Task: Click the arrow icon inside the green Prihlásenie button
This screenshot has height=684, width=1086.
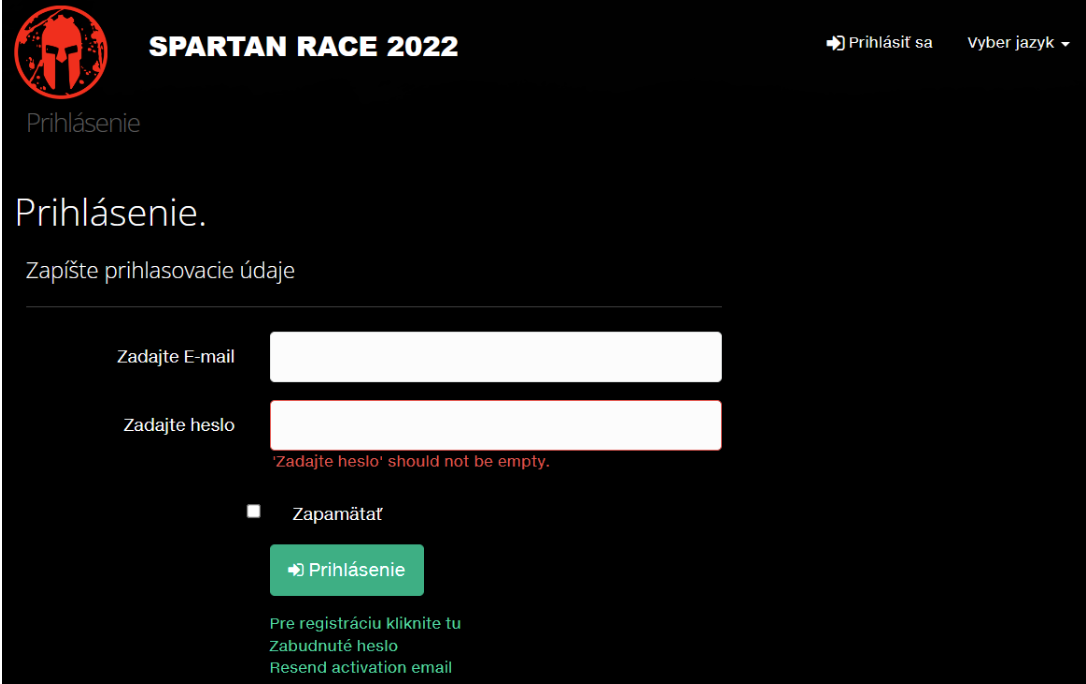Action: click(296, 570)
